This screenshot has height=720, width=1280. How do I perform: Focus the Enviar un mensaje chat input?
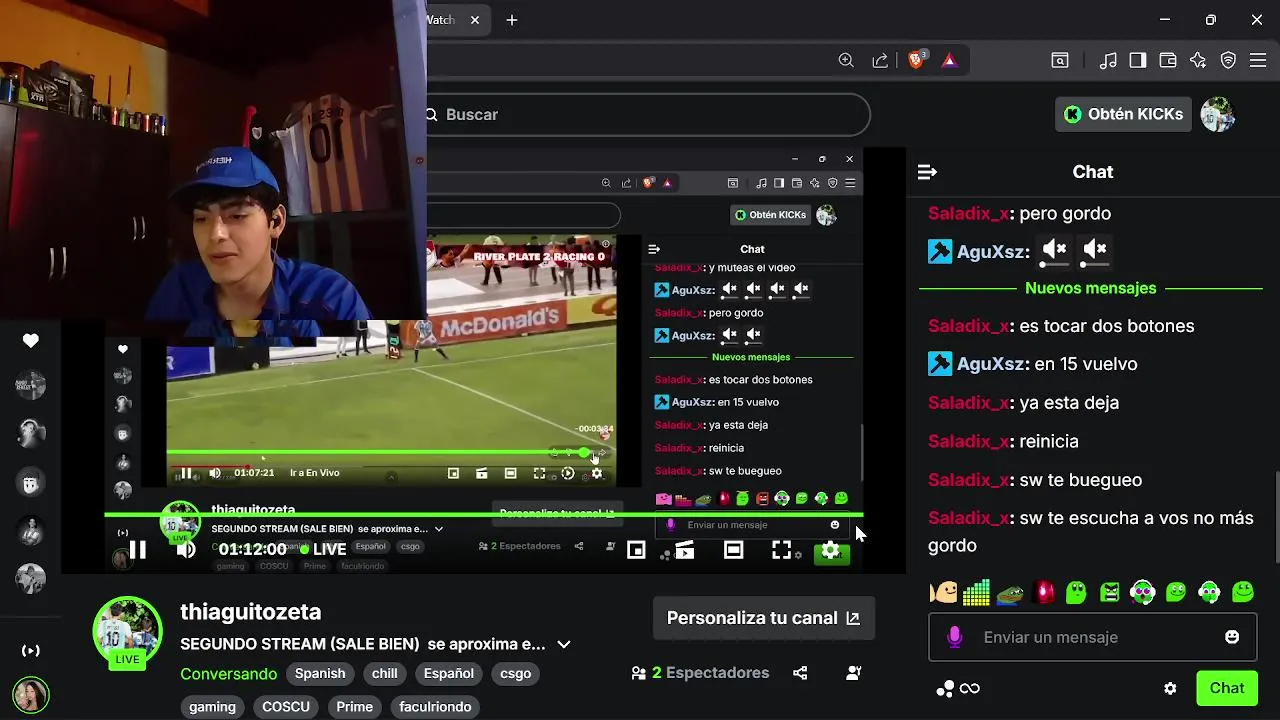click(1092, 637)
